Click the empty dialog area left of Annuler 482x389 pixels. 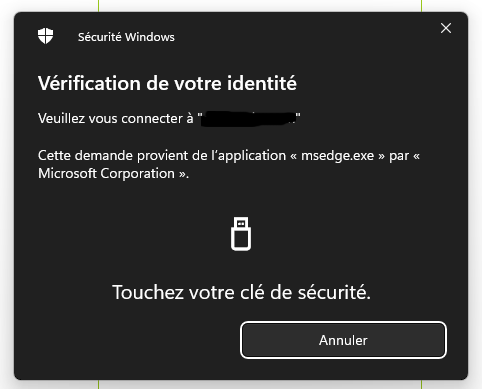[x=127, y=340]
